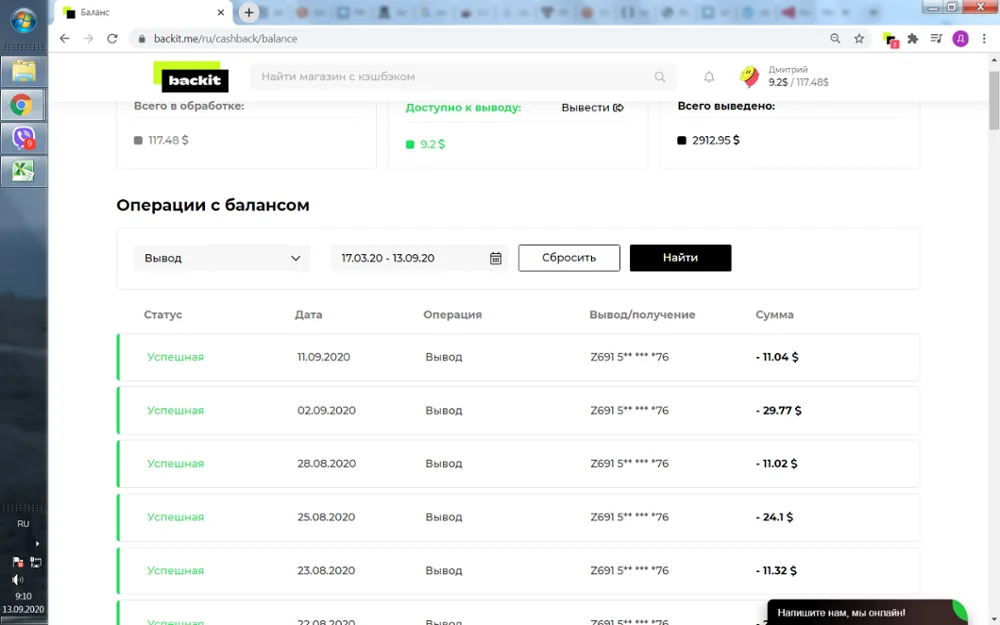Screen dimensions: 1000x625
Task: Click the user avatar icon next to Дмитрий
Action: coord(749,77)
